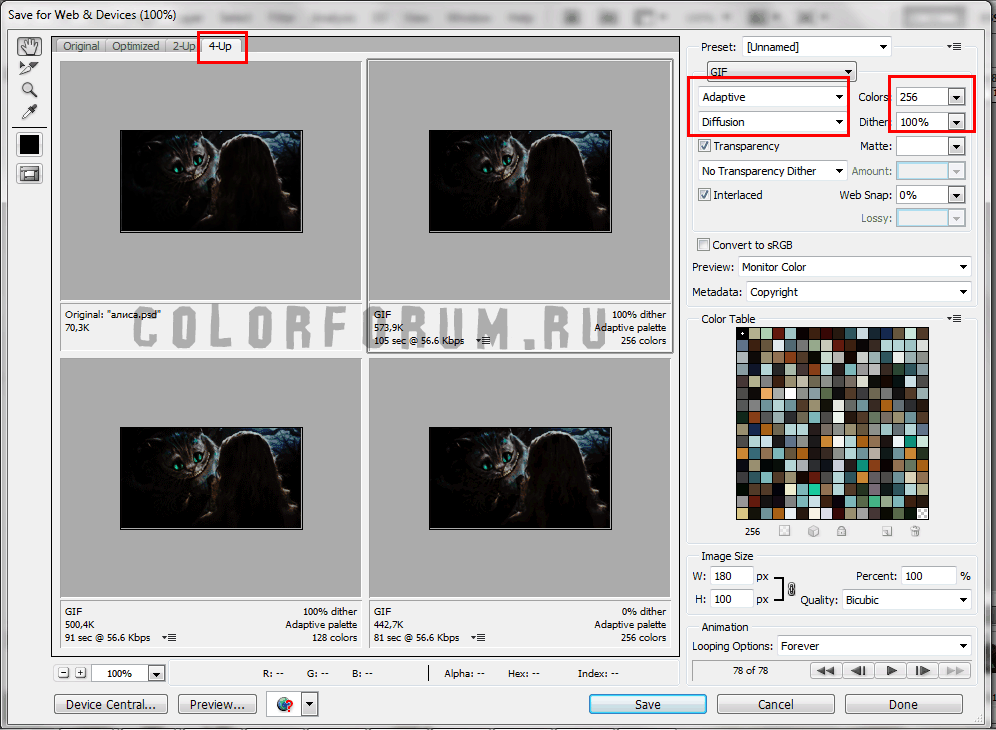Toggle the constrain proportions link icon
Image resolution: width=996 pixels, height=730 pixels.
coord(791,589)
